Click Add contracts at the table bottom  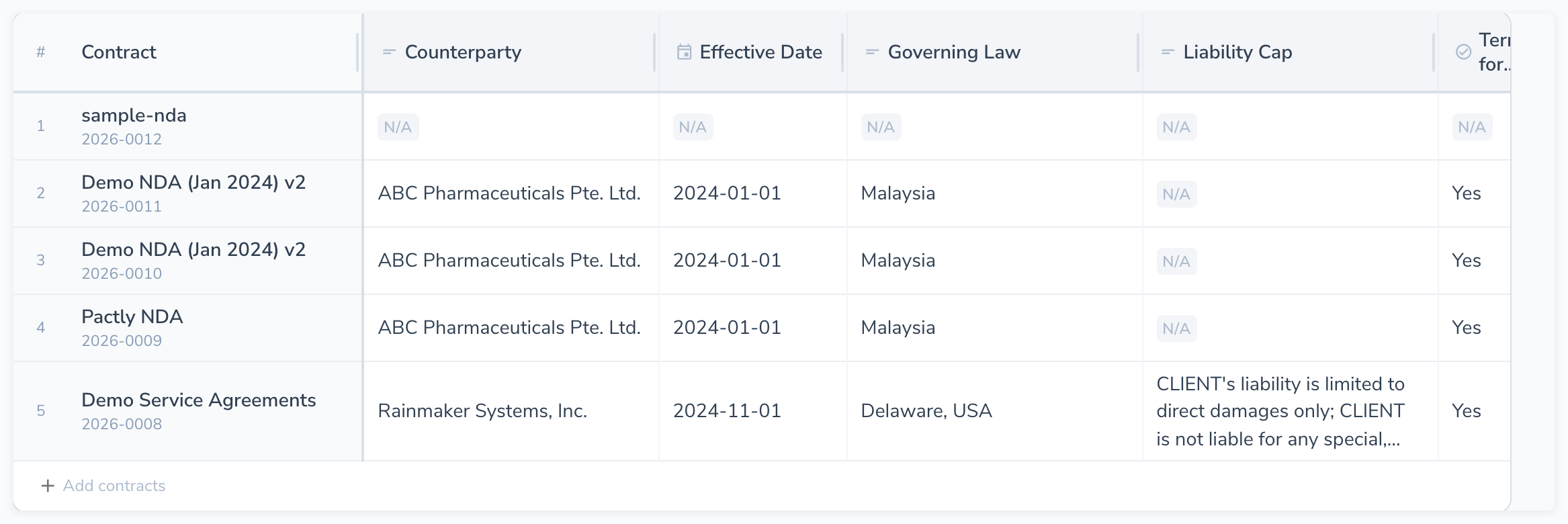[x=114, y=486]
